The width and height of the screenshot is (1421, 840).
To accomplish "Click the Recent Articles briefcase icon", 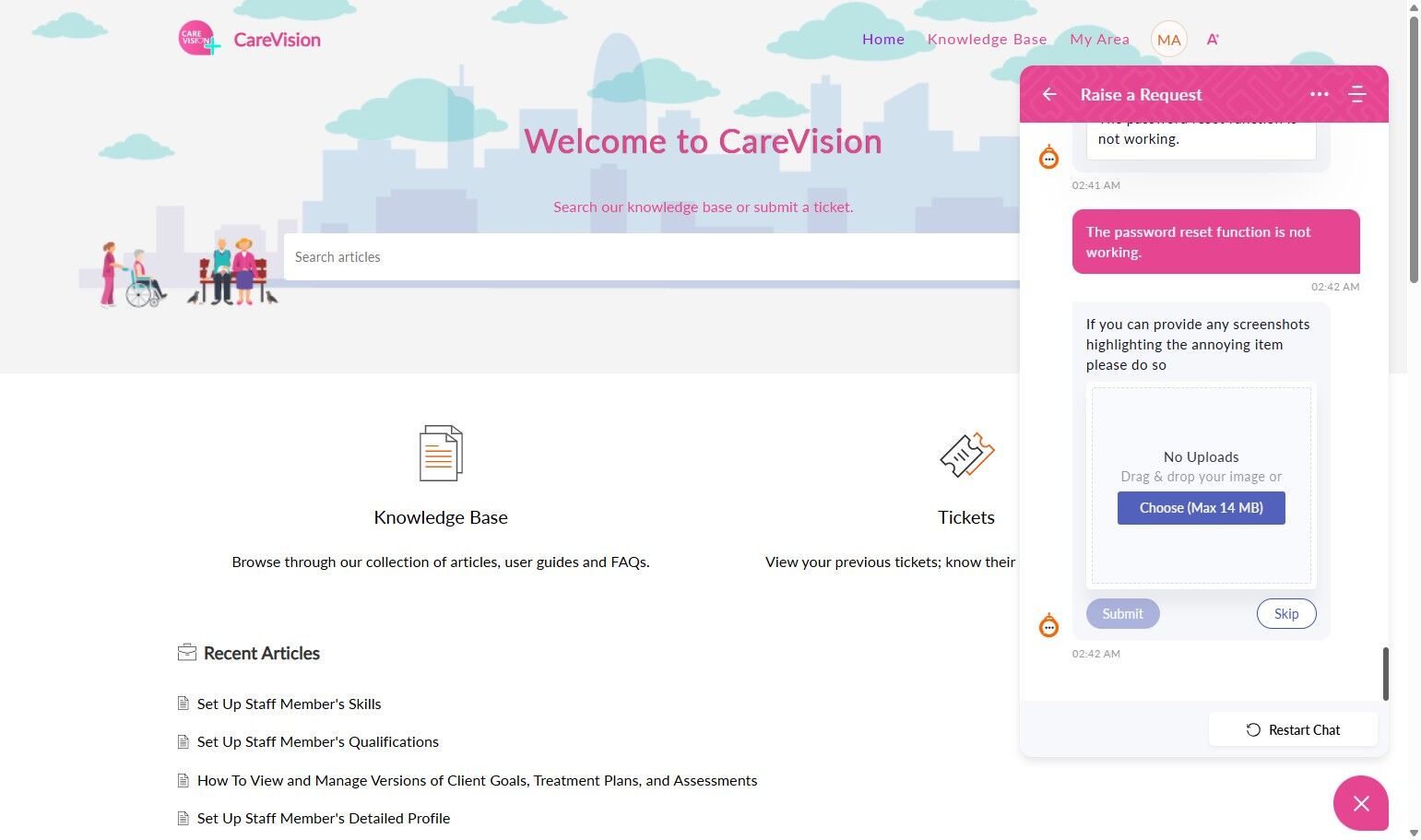I will [x=187, y=653].
